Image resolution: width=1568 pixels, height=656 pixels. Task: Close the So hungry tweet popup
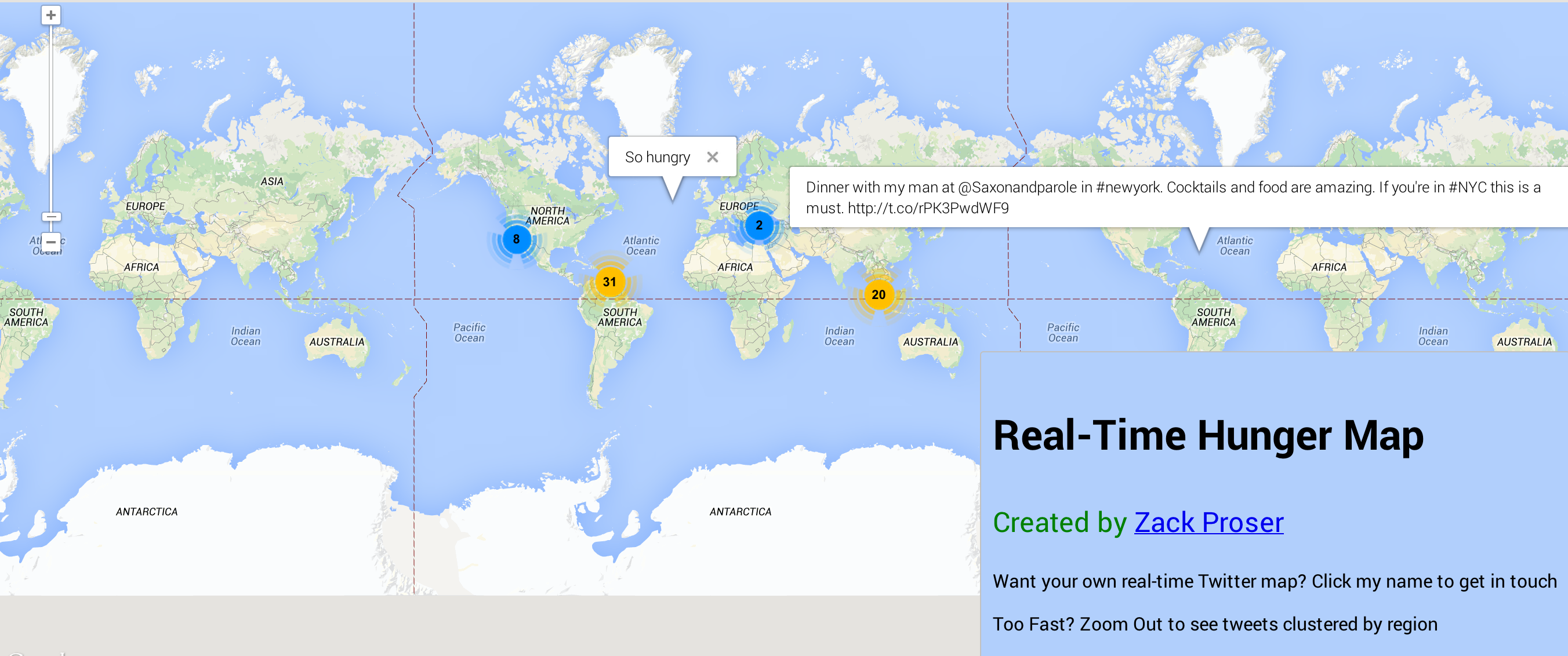(x=713, y=156)
